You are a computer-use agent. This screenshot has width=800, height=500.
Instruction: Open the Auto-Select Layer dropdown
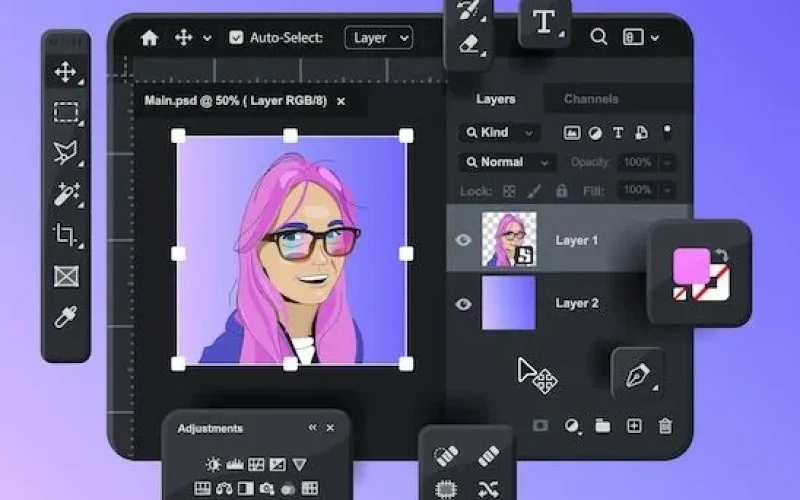click(x=378, y=38)
